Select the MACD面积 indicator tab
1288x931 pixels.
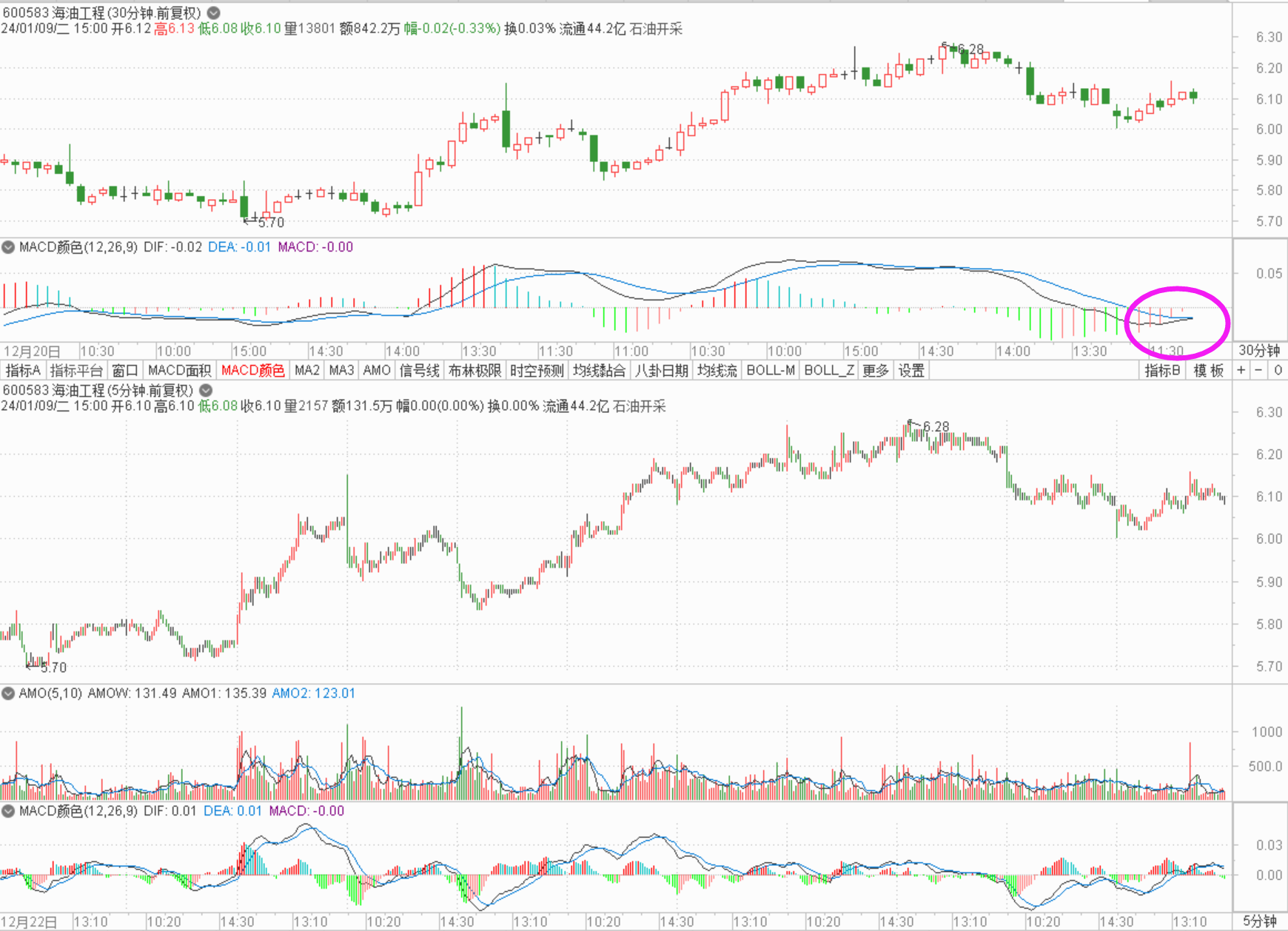click(179, 371)
